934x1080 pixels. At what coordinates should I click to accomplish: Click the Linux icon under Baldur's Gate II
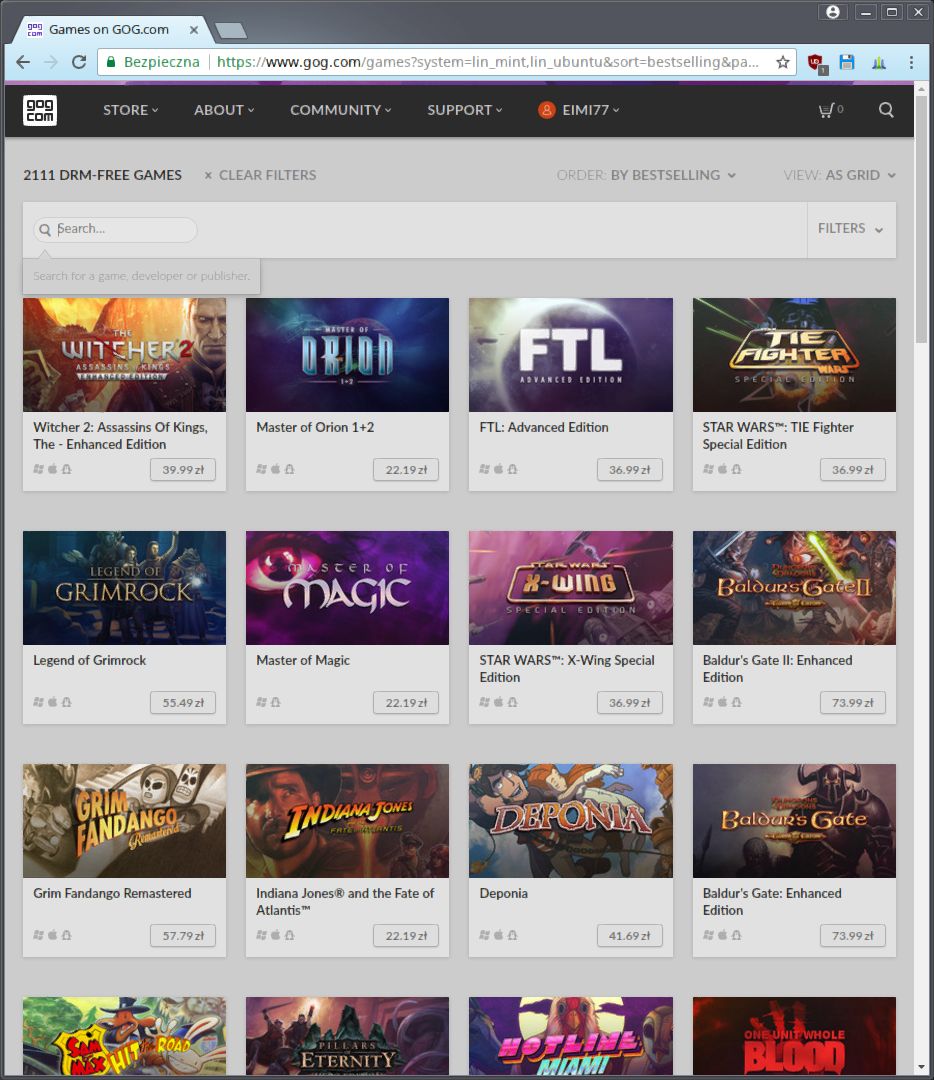736,702
